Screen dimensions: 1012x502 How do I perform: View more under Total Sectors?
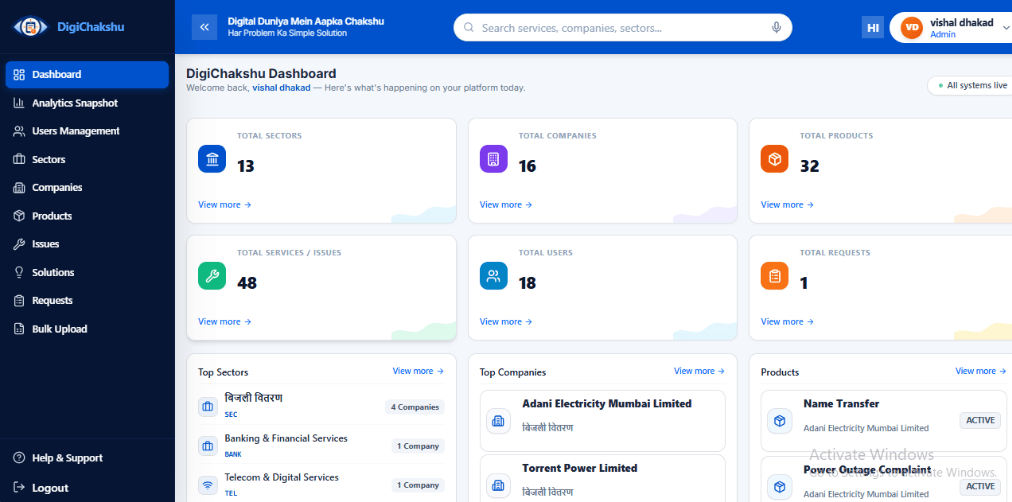(x=225, y=205)
